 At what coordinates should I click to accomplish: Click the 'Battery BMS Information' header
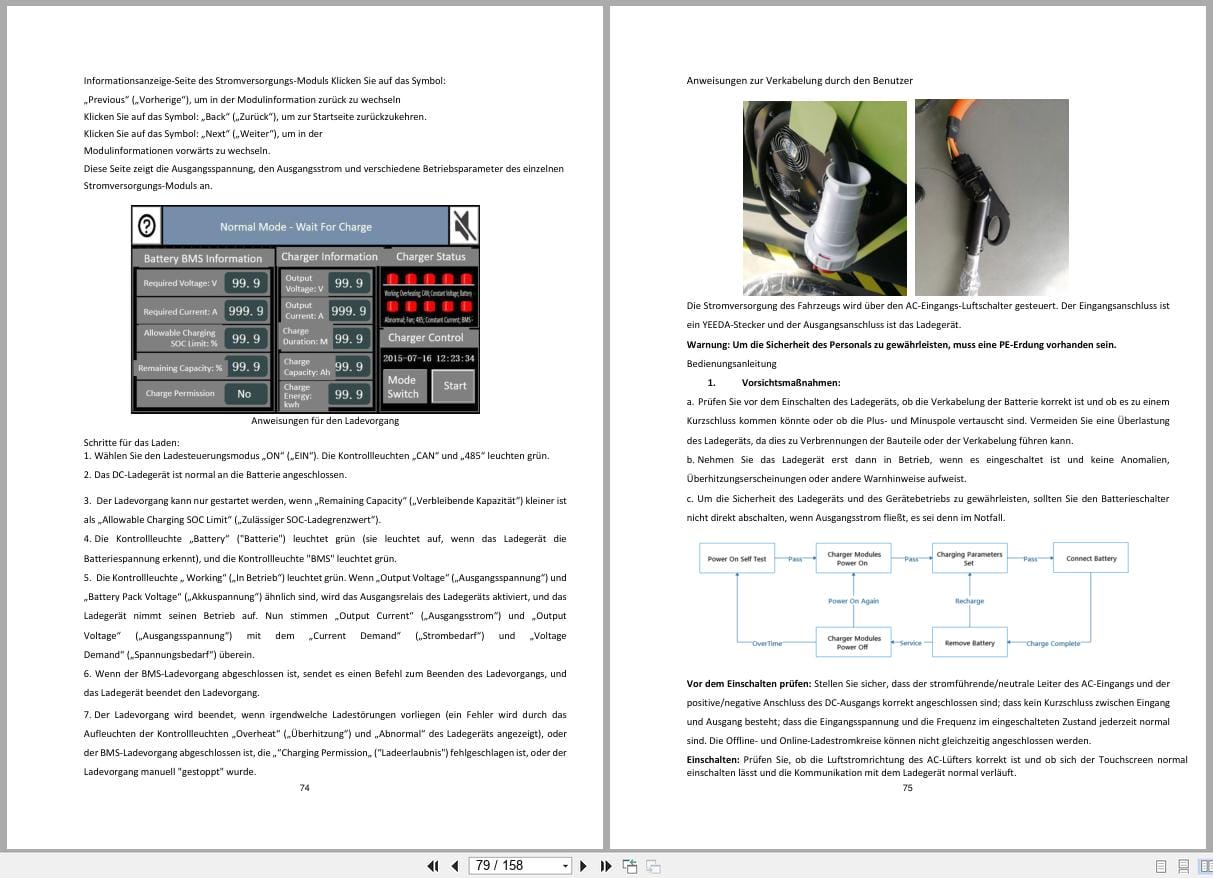(203, 258)
